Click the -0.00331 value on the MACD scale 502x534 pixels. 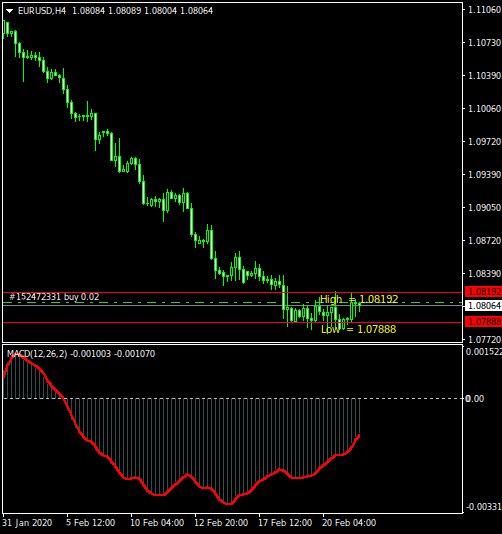pyautogui.click(x=484, y=507)
